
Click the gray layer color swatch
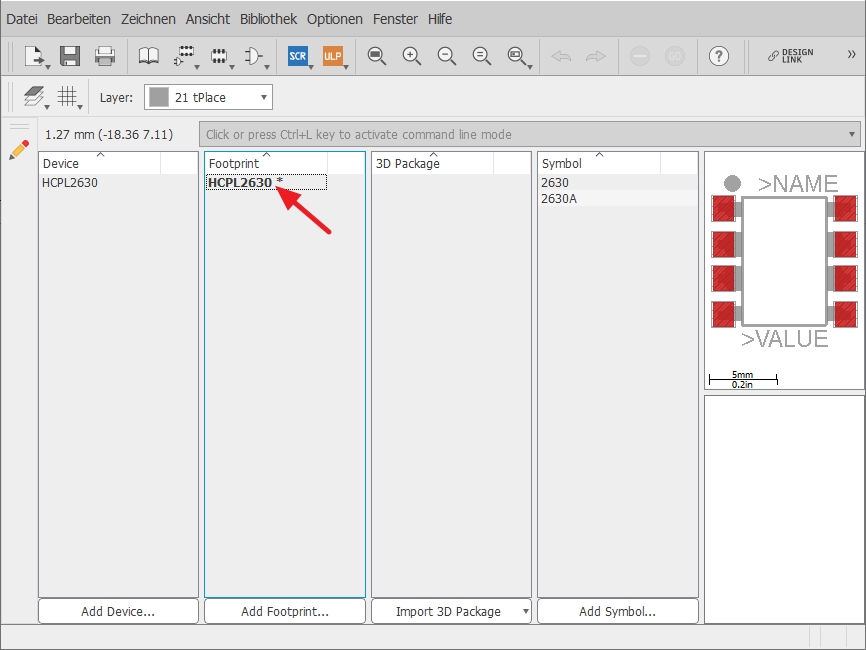[159, 97]
